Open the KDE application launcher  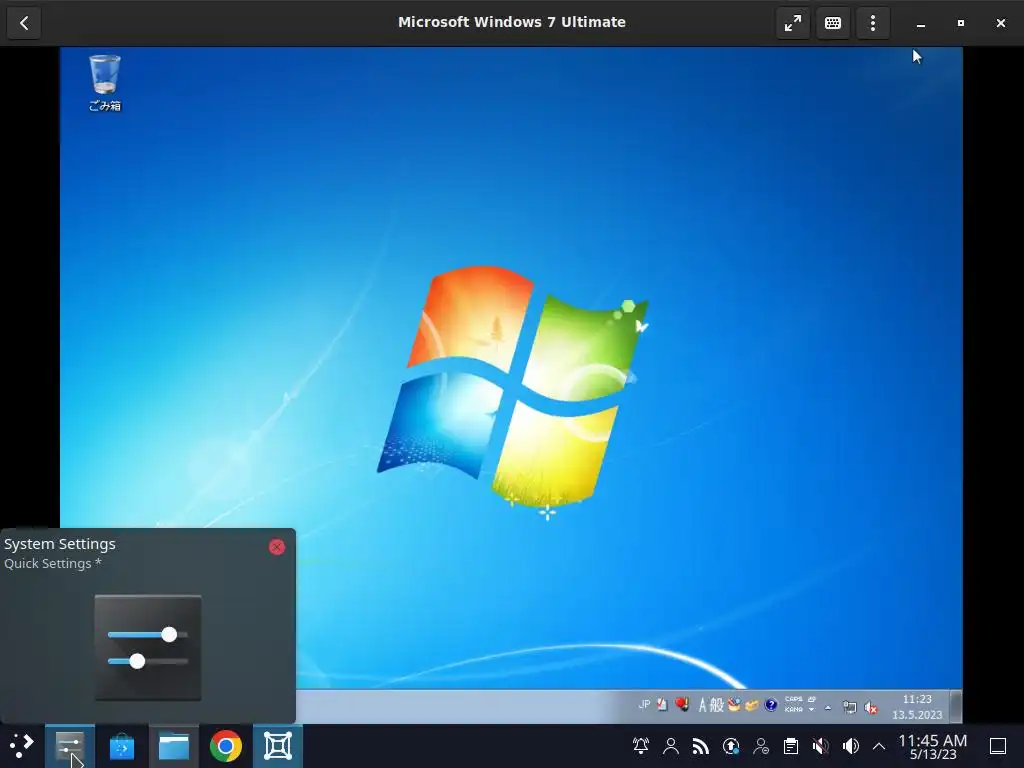[x=21, y=746]
